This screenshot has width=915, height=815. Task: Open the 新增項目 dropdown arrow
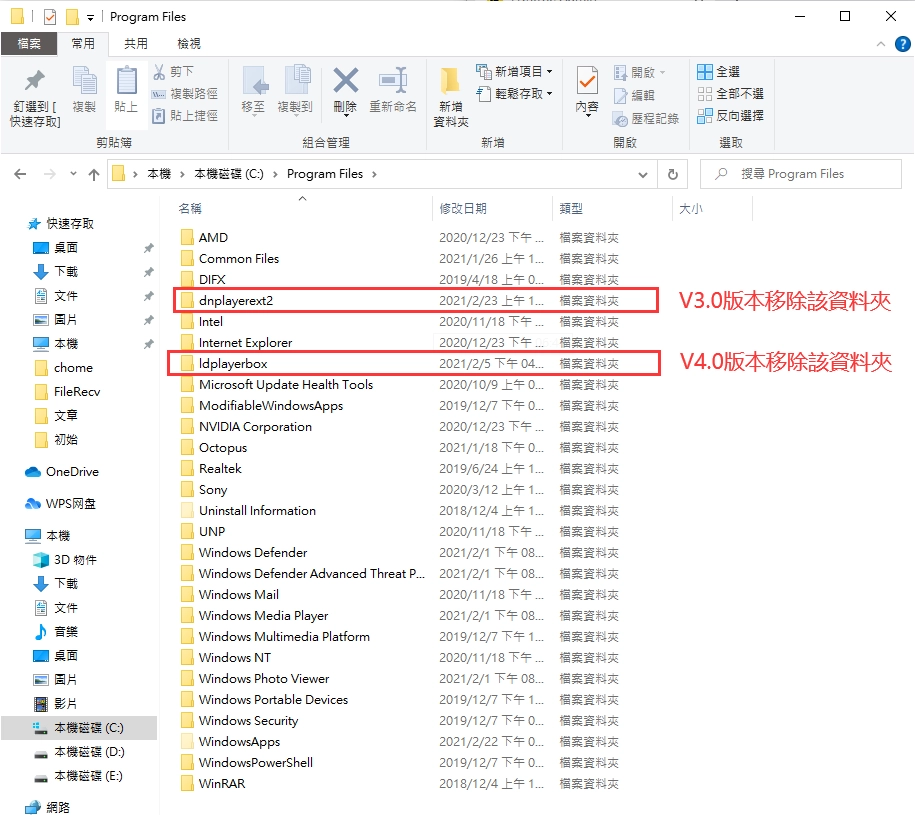pos(551,71)
